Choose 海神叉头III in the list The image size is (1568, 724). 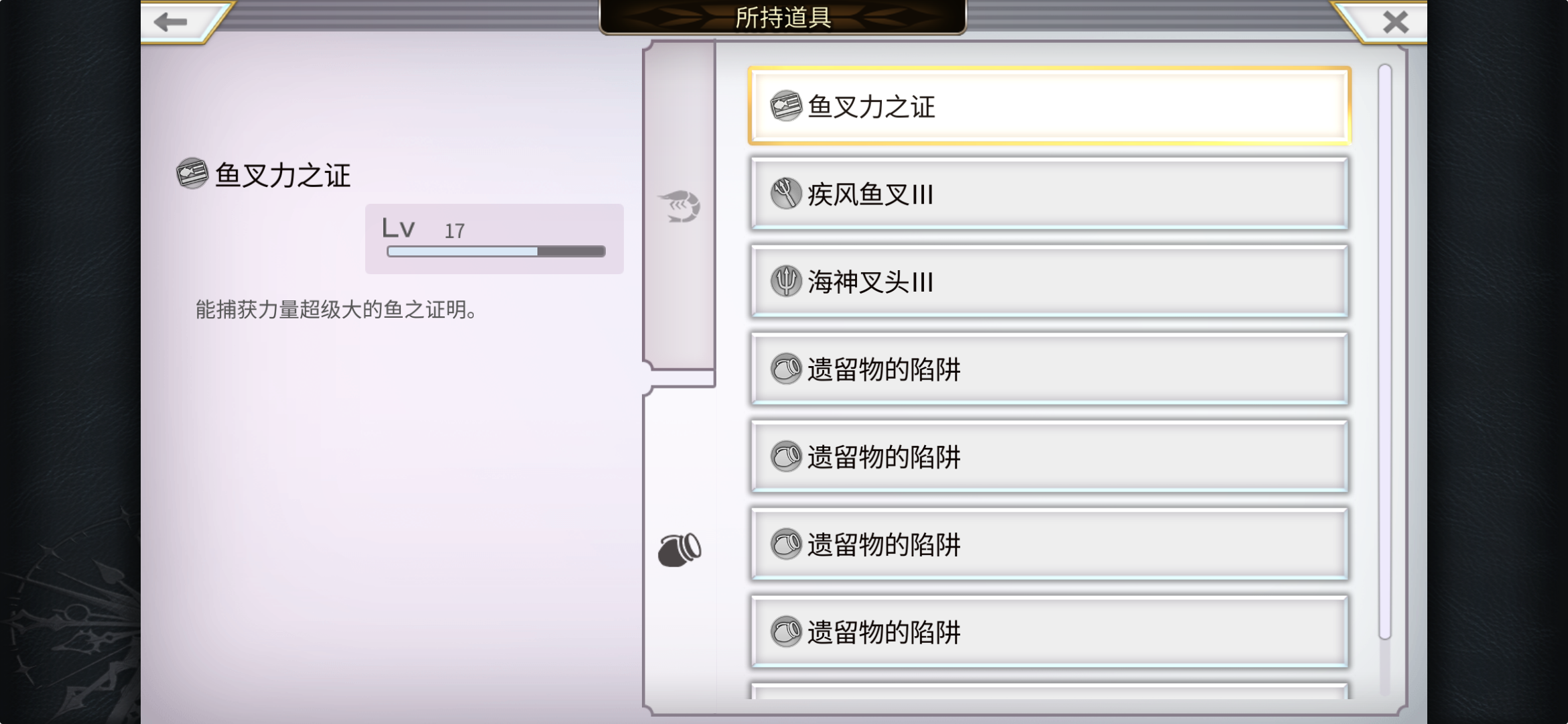pyautogui.click(x=1049, y=282)
